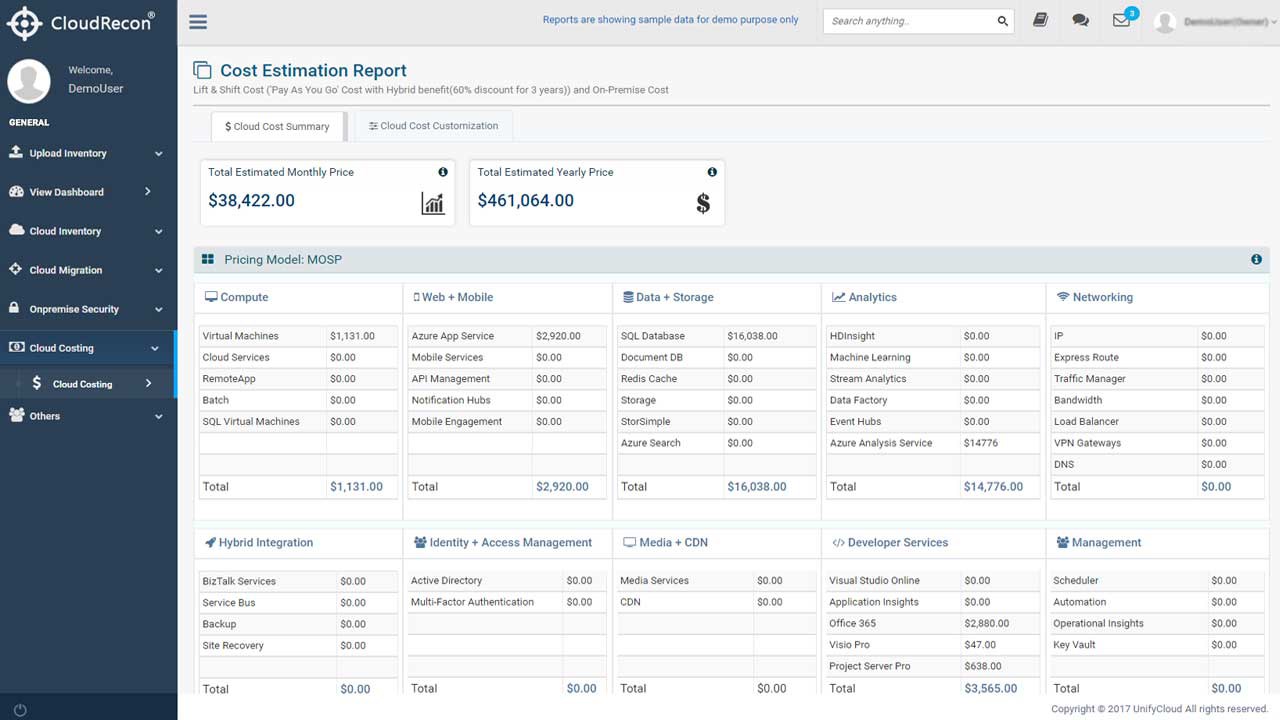1280x720 pixels.
Task: Click the Analytics chart icon
Action: pyautogui.click(x=838, y=297)
